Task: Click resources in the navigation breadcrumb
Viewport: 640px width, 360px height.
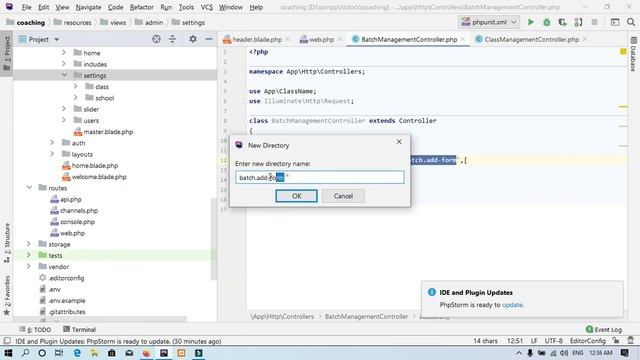Action: coord(77,22)
